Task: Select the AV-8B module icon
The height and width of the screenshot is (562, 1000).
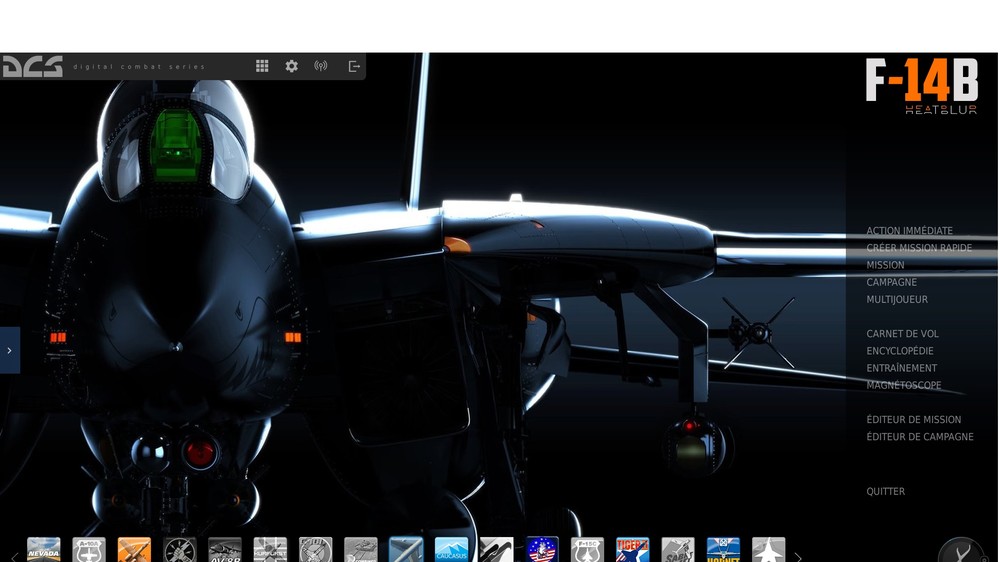Action: tap(224, 549)
